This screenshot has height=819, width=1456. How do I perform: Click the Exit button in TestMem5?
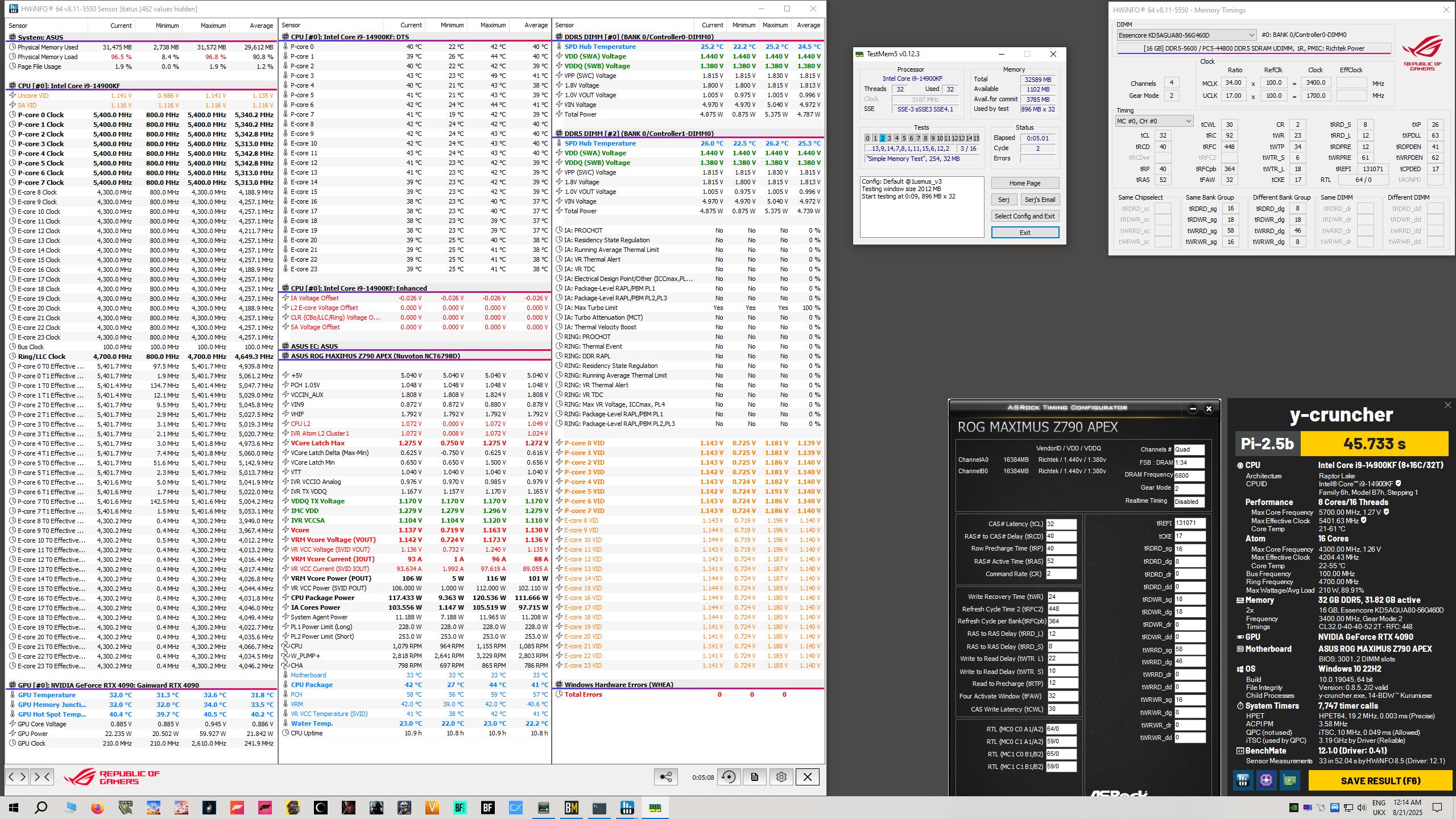point(1025,233)
